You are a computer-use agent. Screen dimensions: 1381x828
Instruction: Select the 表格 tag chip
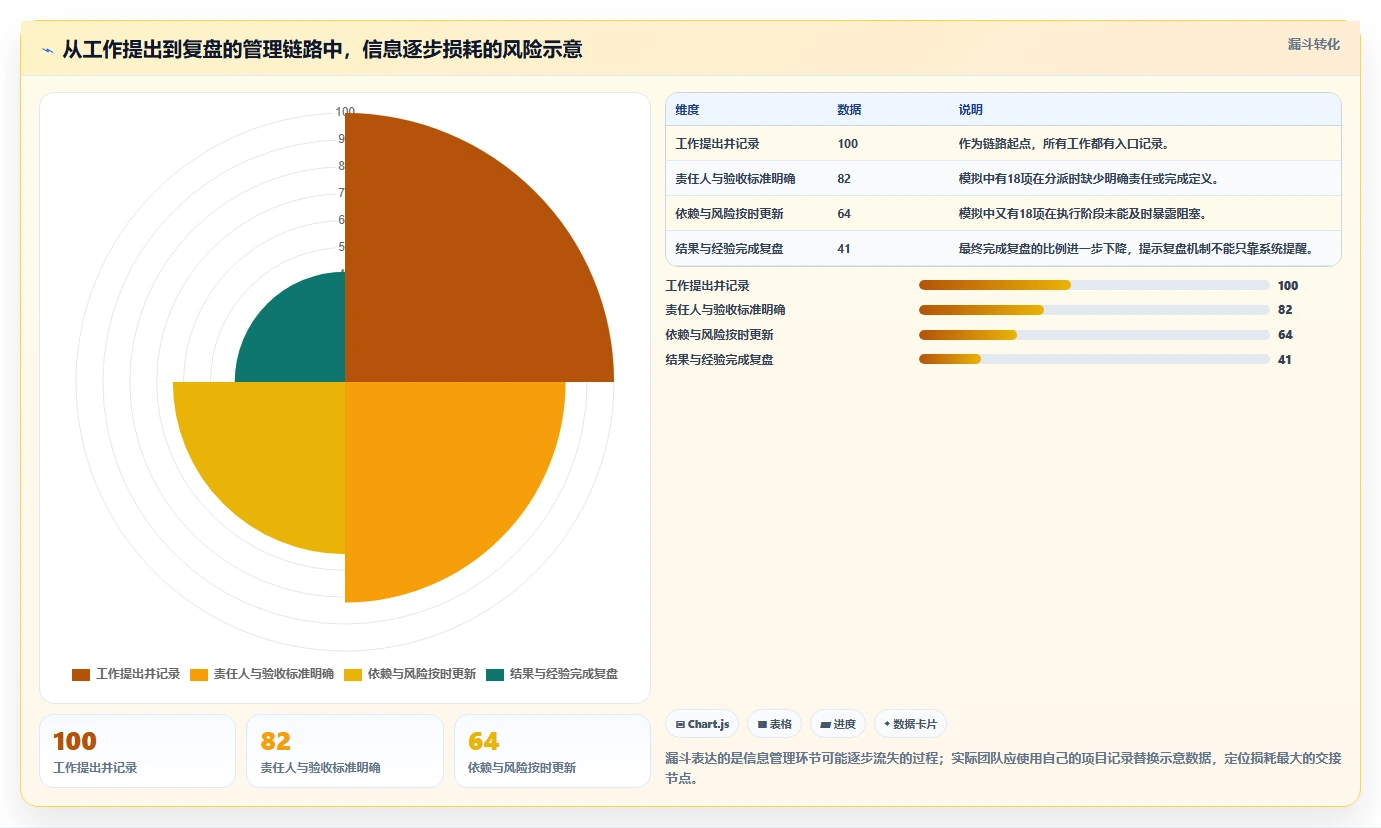pyautogui.click(x=774, y=724)
